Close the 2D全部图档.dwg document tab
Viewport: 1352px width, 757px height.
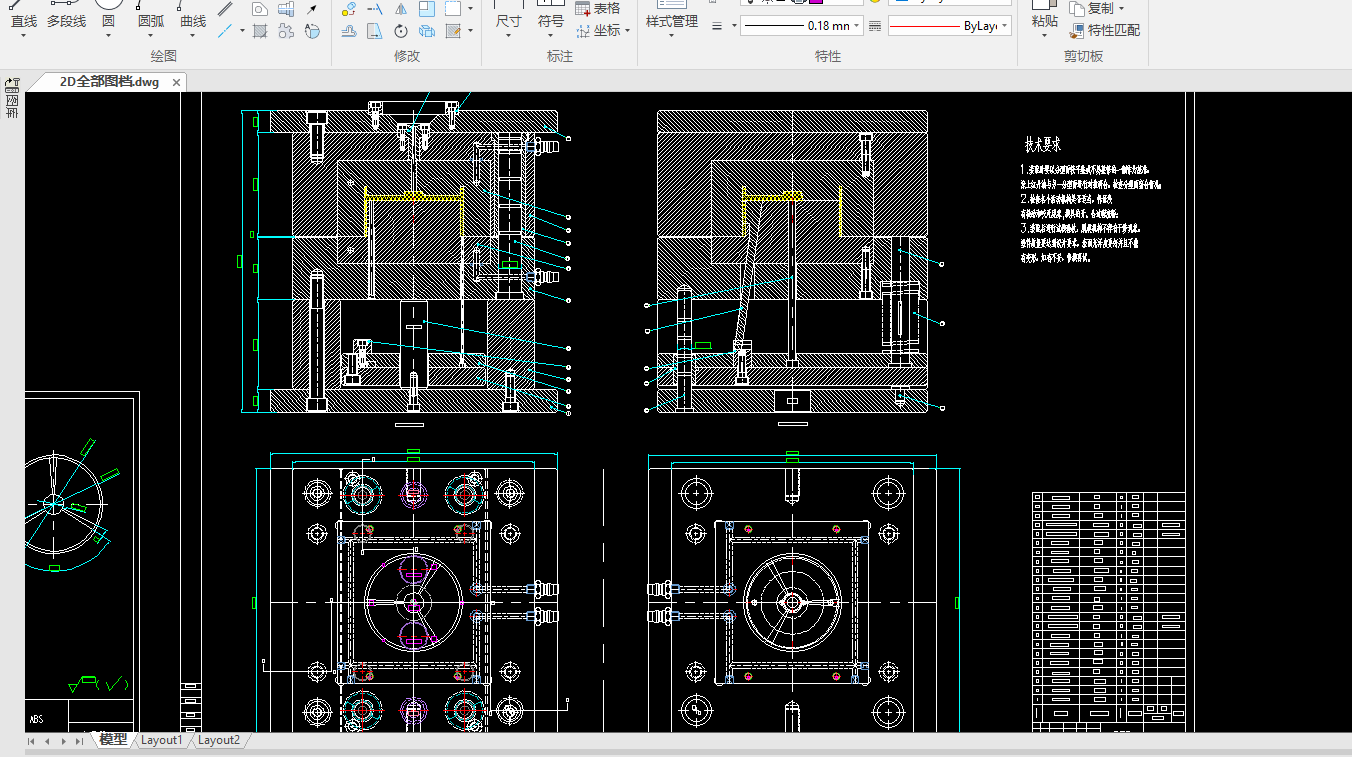tap(176, 82)
